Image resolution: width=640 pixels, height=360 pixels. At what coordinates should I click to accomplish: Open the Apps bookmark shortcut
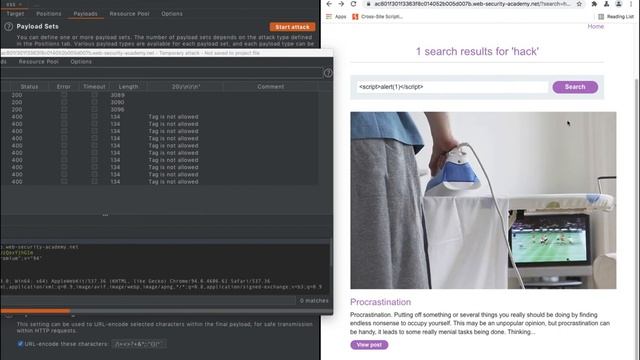[336, 17]
